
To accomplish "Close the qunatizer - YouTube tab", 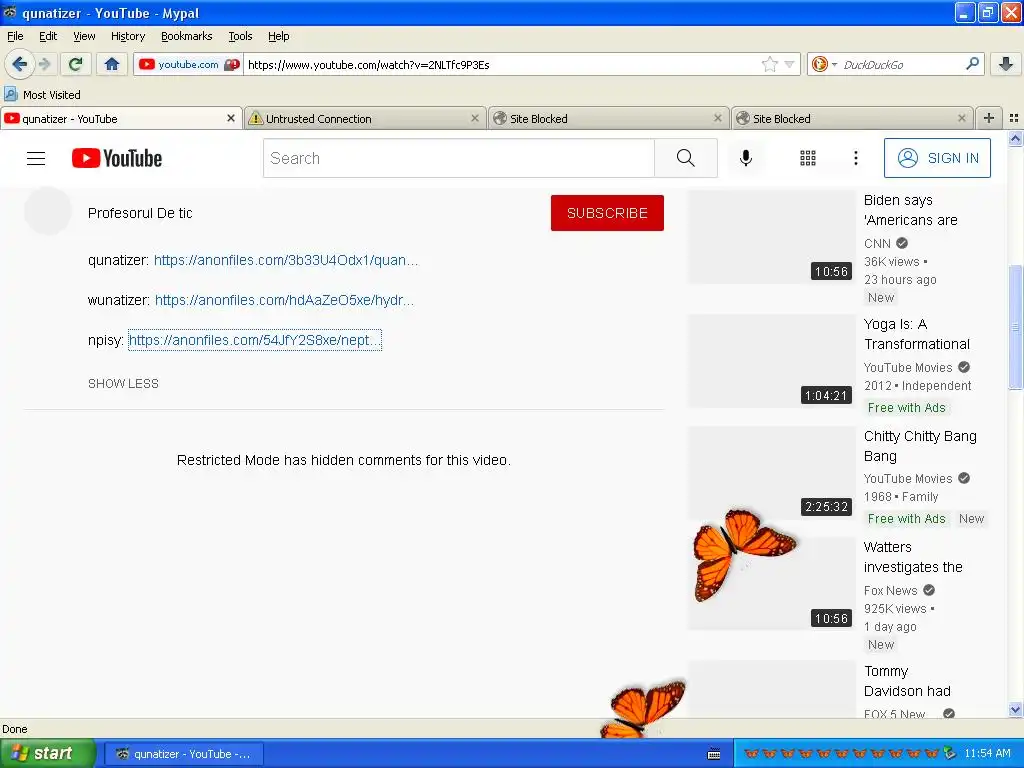I will click(231, 118).
